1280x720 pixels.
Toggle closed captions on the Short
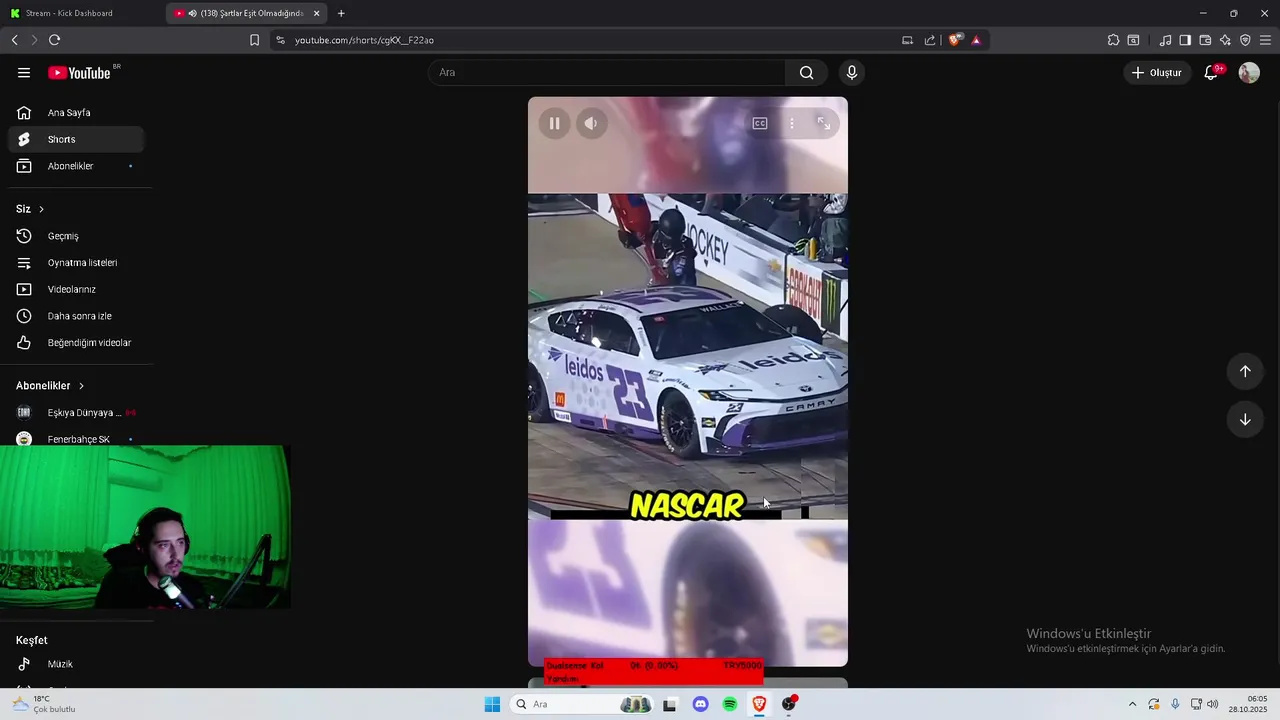760,123
